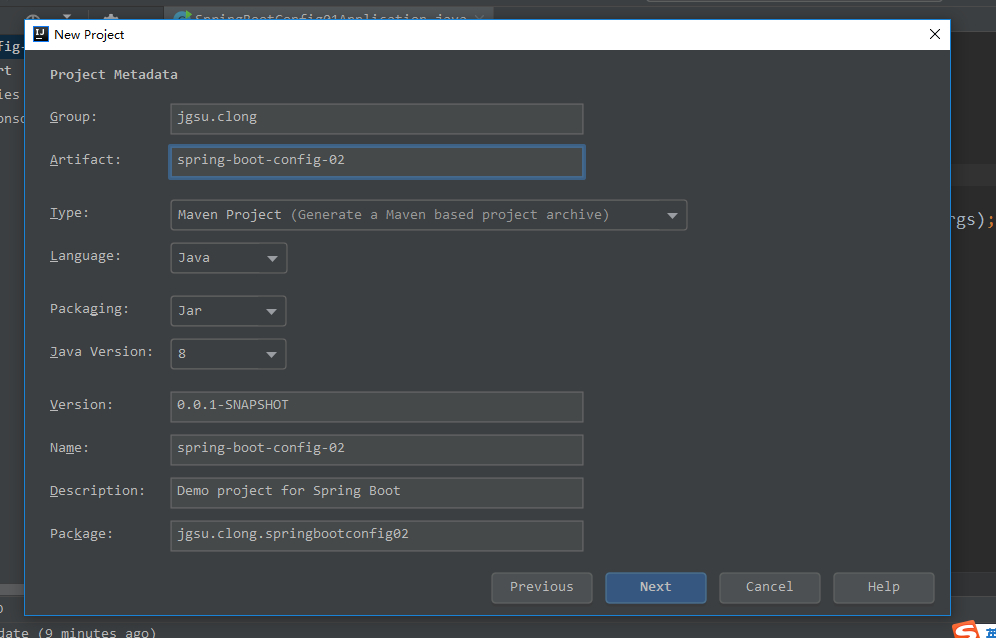The width and height of the screenshot is (996, 638).
Task: Click the IntelliJ icon in dialog title bar
Action: (41, 34)
